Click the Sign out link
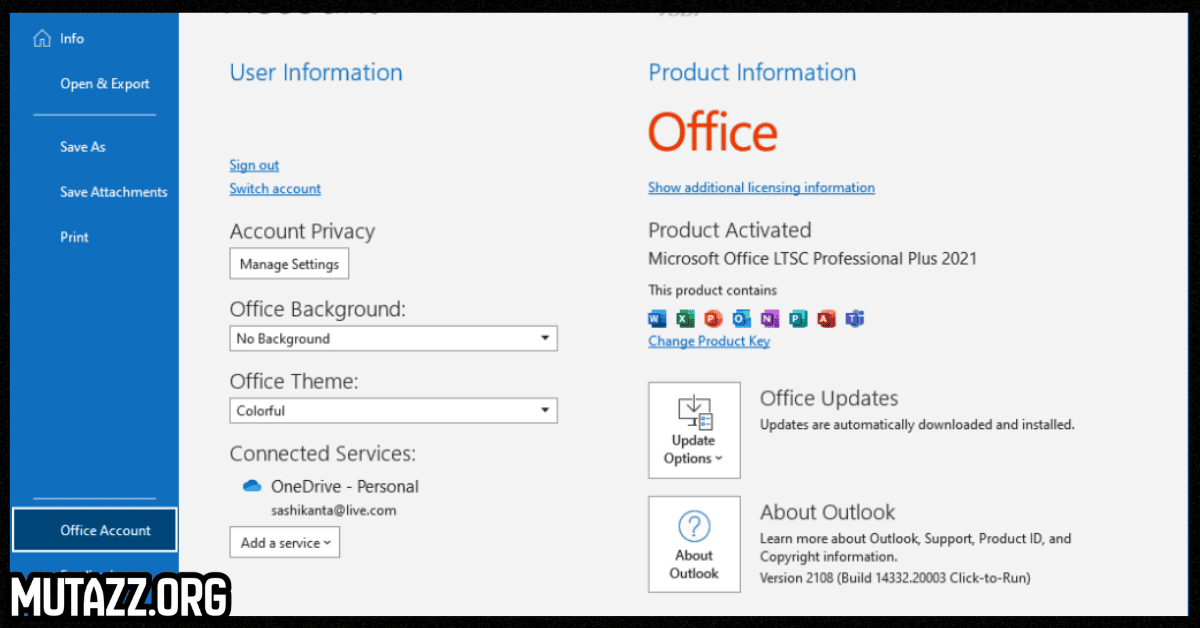 (x=254, y=166)
